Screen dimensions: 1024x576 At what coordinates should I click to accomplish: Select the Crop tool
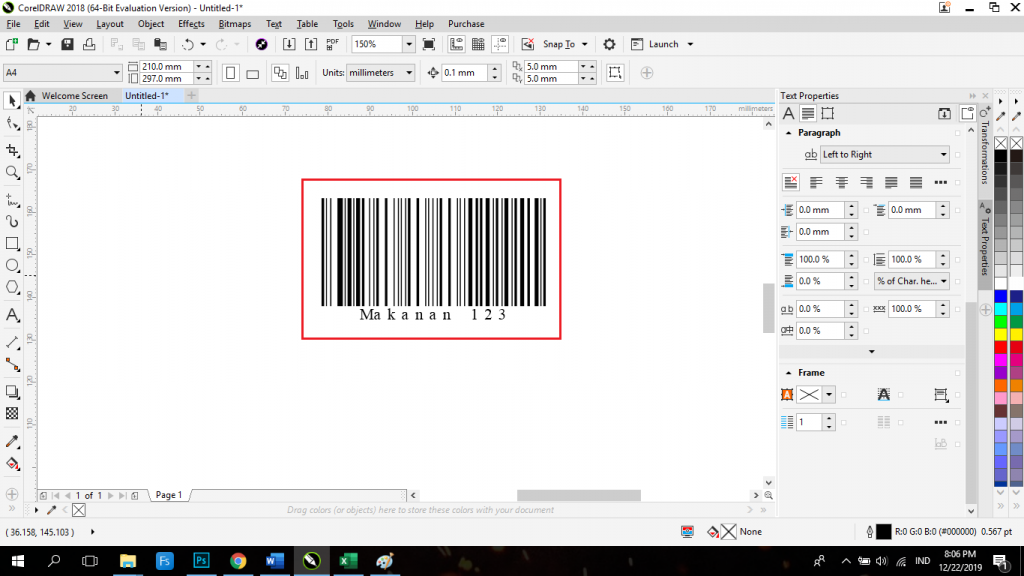(x=12, y=151)
